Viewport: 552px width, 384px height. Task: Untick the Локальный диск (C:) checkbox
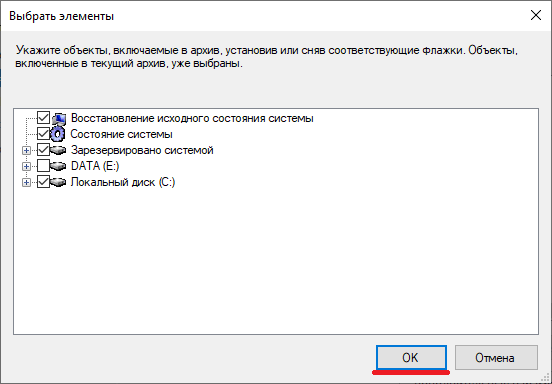pos(43,182)
